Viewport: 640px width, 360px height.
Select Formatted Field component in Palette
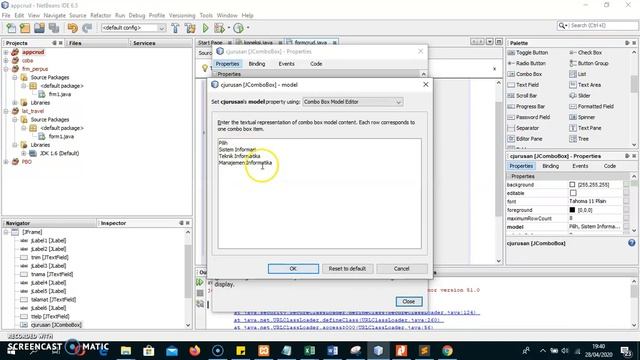tap(592, 107)
